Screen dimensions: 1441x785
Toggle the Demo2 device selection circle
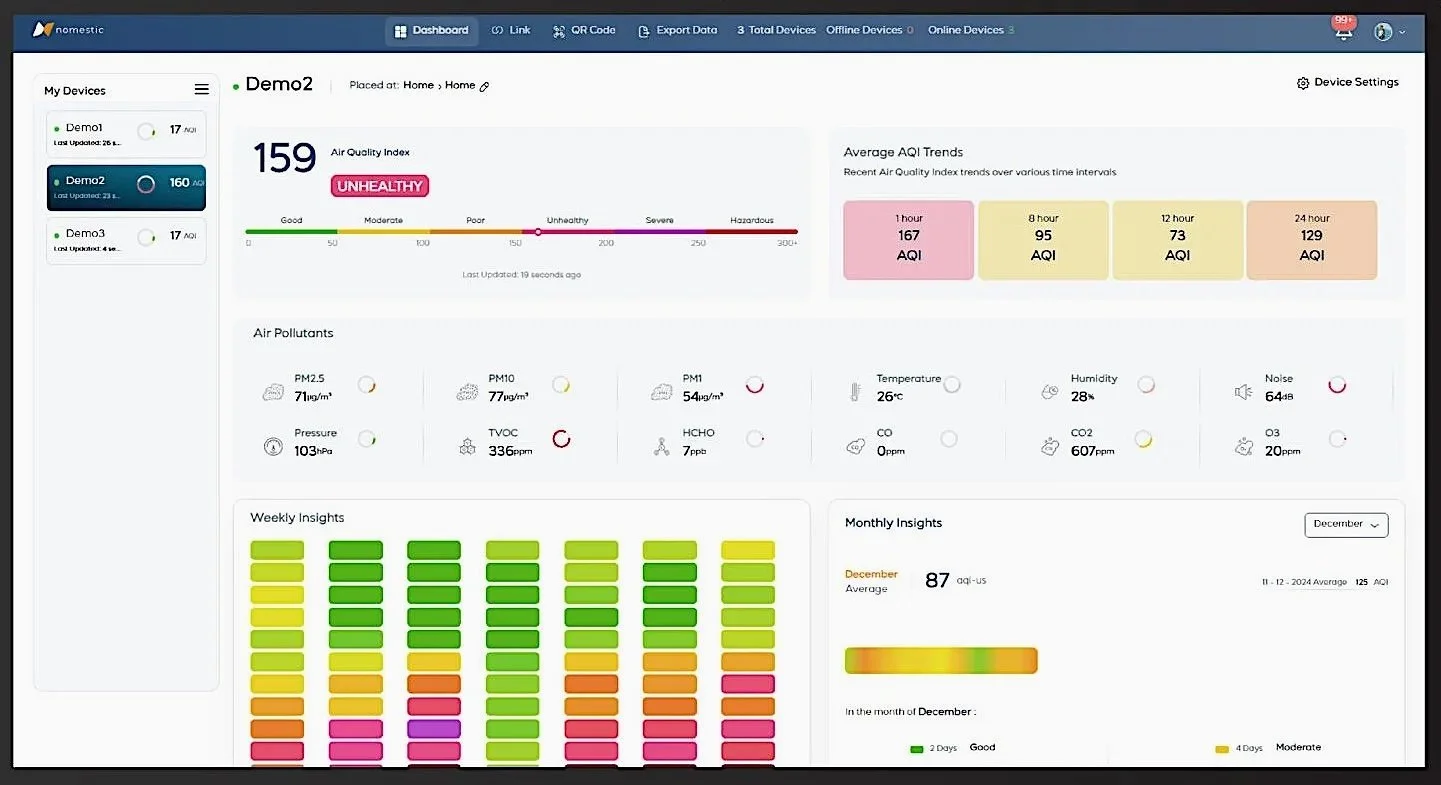(147, 184)
